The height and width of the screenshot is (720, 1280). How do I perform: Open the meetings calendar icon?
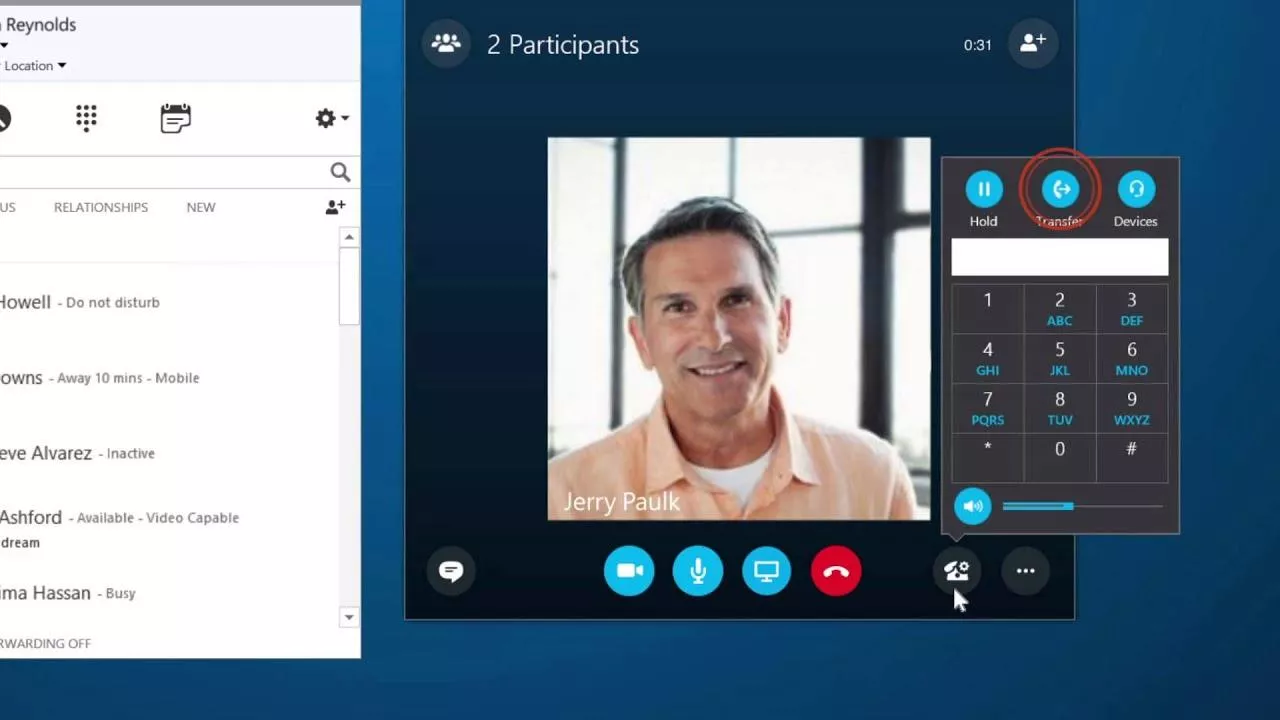coord(175,118)
